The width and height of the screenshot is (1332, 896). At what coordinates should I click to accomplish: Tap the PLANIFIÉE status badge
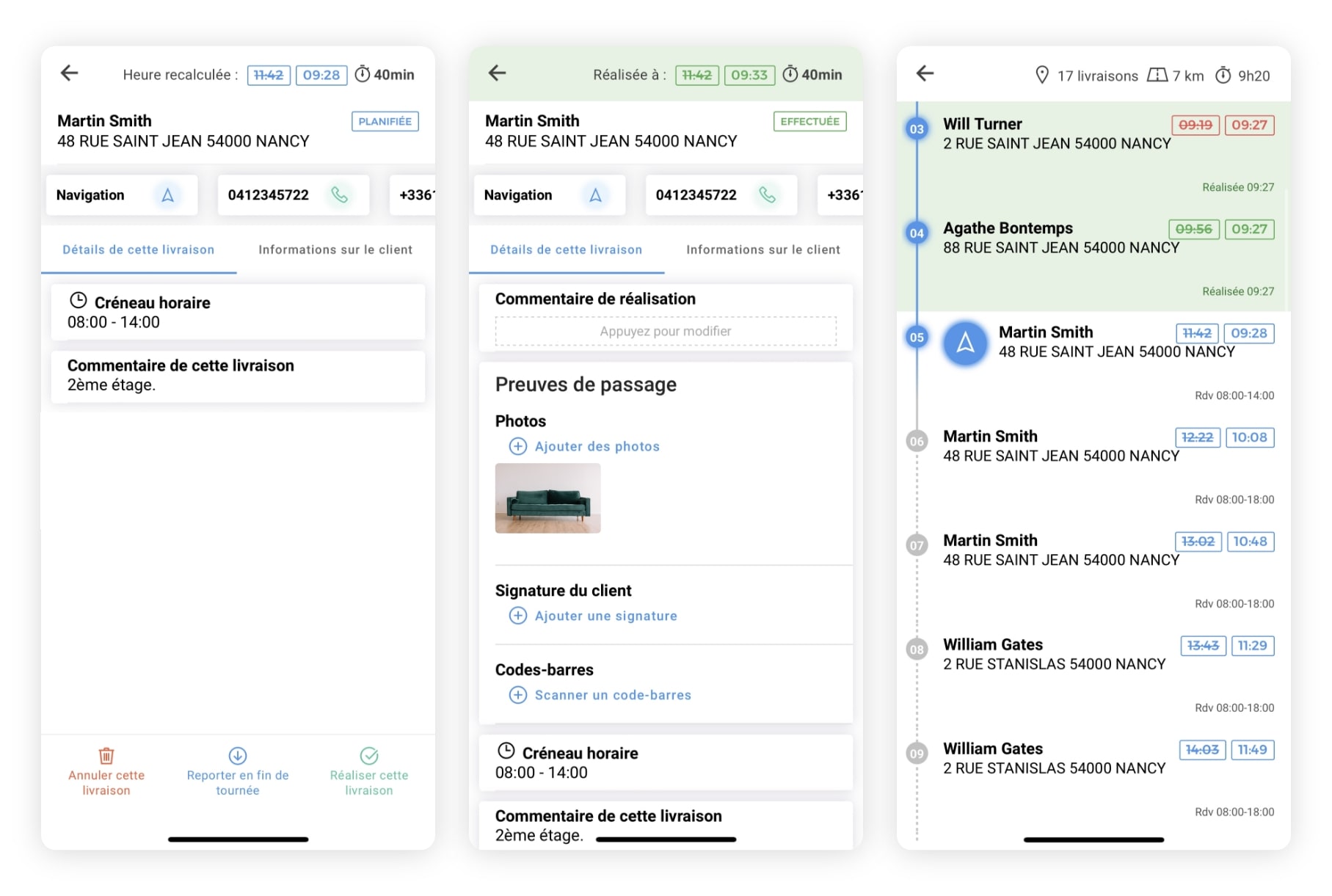pos(385,121)
